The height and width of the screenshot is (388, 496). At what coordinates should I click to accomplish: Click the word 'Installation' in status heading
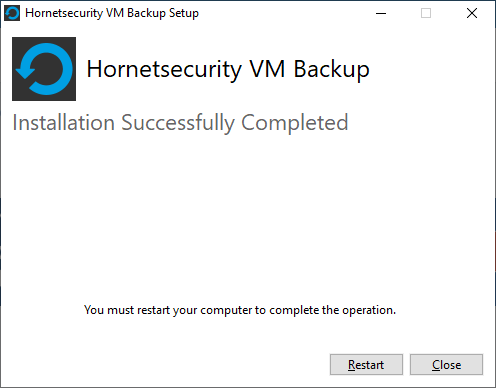tap(64, 123)
